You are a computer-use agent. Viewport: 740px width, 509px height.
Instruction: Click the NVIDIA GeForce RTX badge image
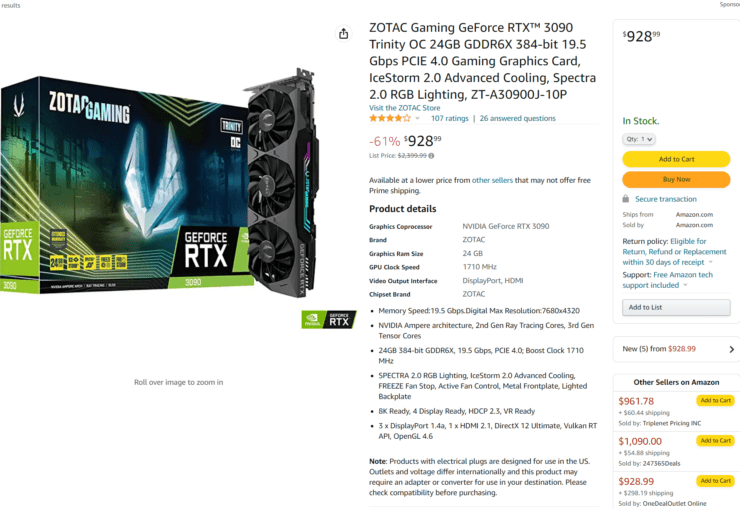tap(329, 319)
